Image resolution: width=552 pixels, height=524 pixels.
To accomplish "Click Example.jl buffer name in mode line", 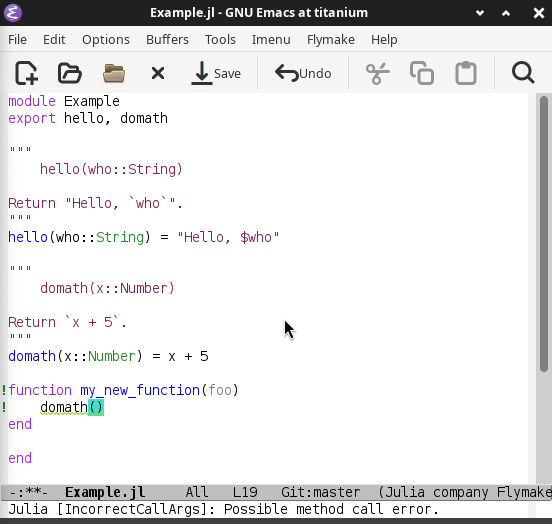I will (105, 492).
